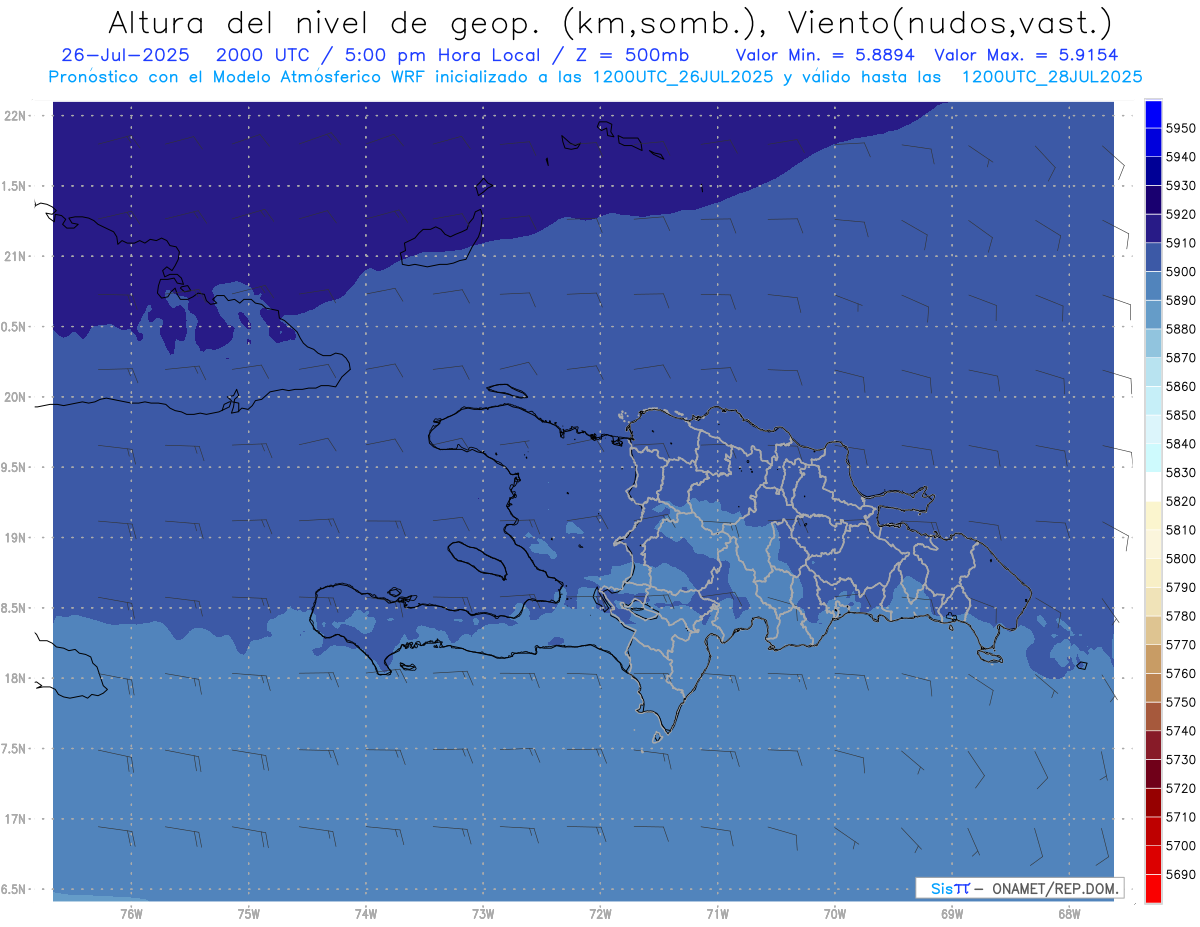Click the 76W longitude label
Image resolution: width=1200 pixels, height=927 pixels.
pyautogui.click(x=131, y=913)
